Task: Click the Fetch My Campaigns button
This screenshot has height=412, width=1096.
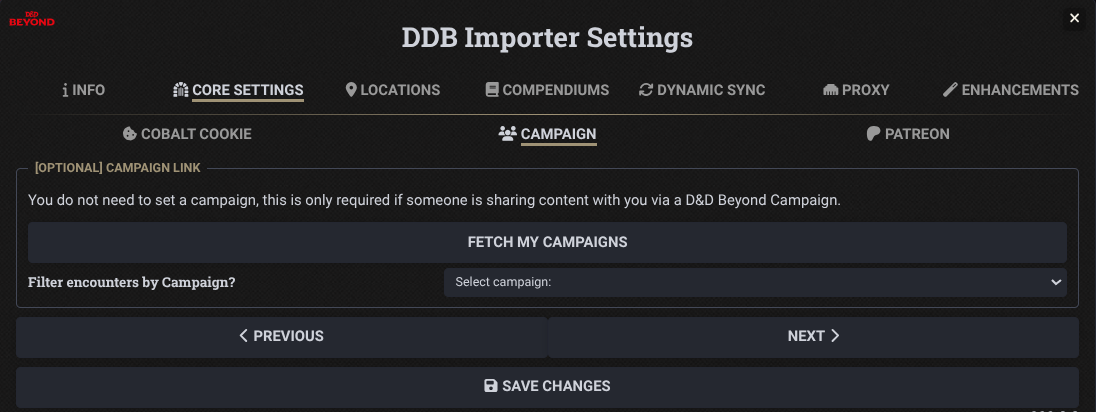Action: pyautogui.click(x=547, y=242)
